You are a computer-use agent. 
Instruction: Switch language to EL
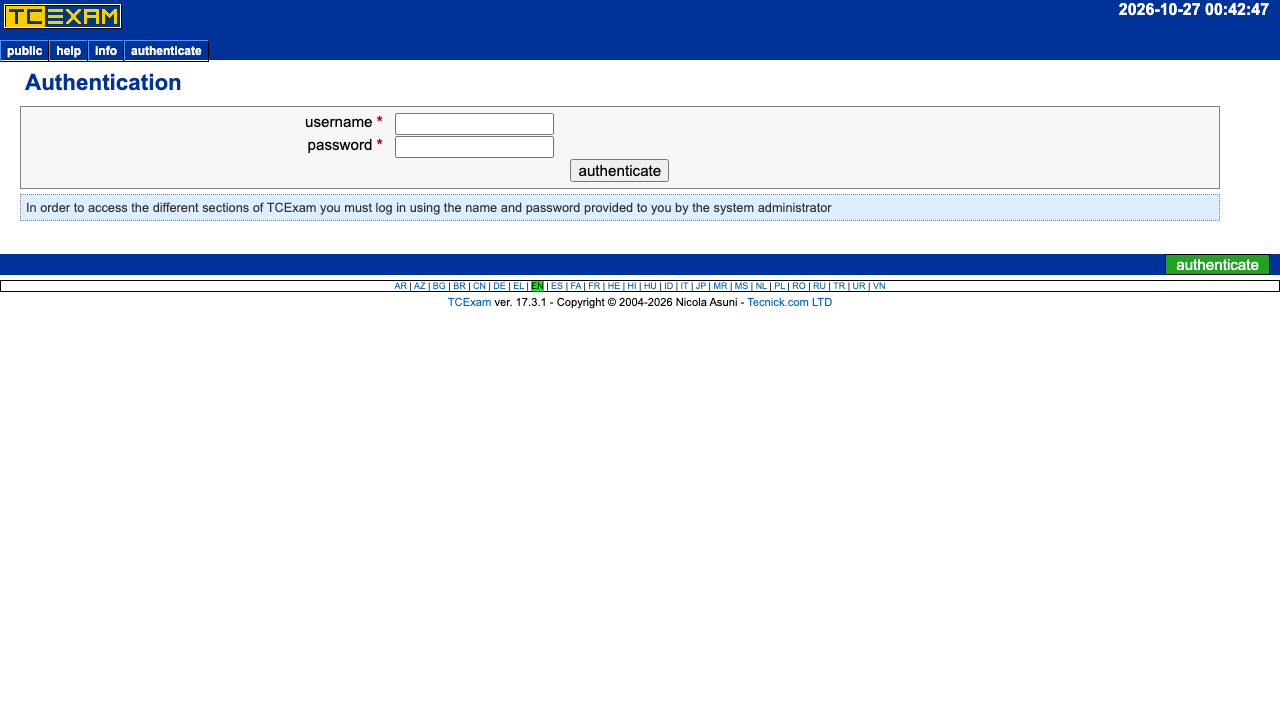coord(518,286)
